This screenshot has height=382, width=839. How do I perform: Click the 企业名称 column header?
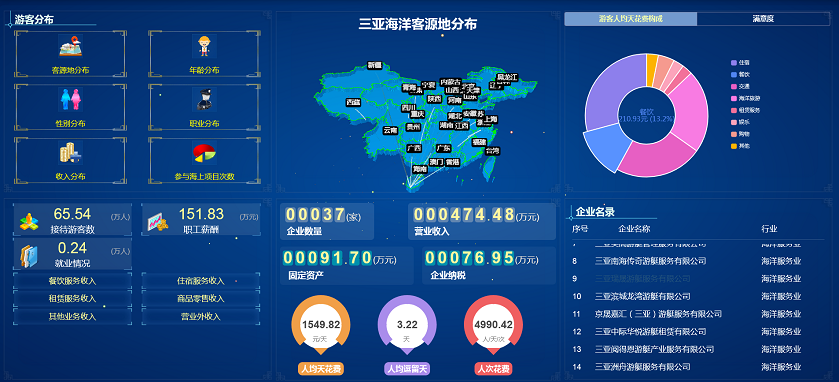click(x=634, y=229)
